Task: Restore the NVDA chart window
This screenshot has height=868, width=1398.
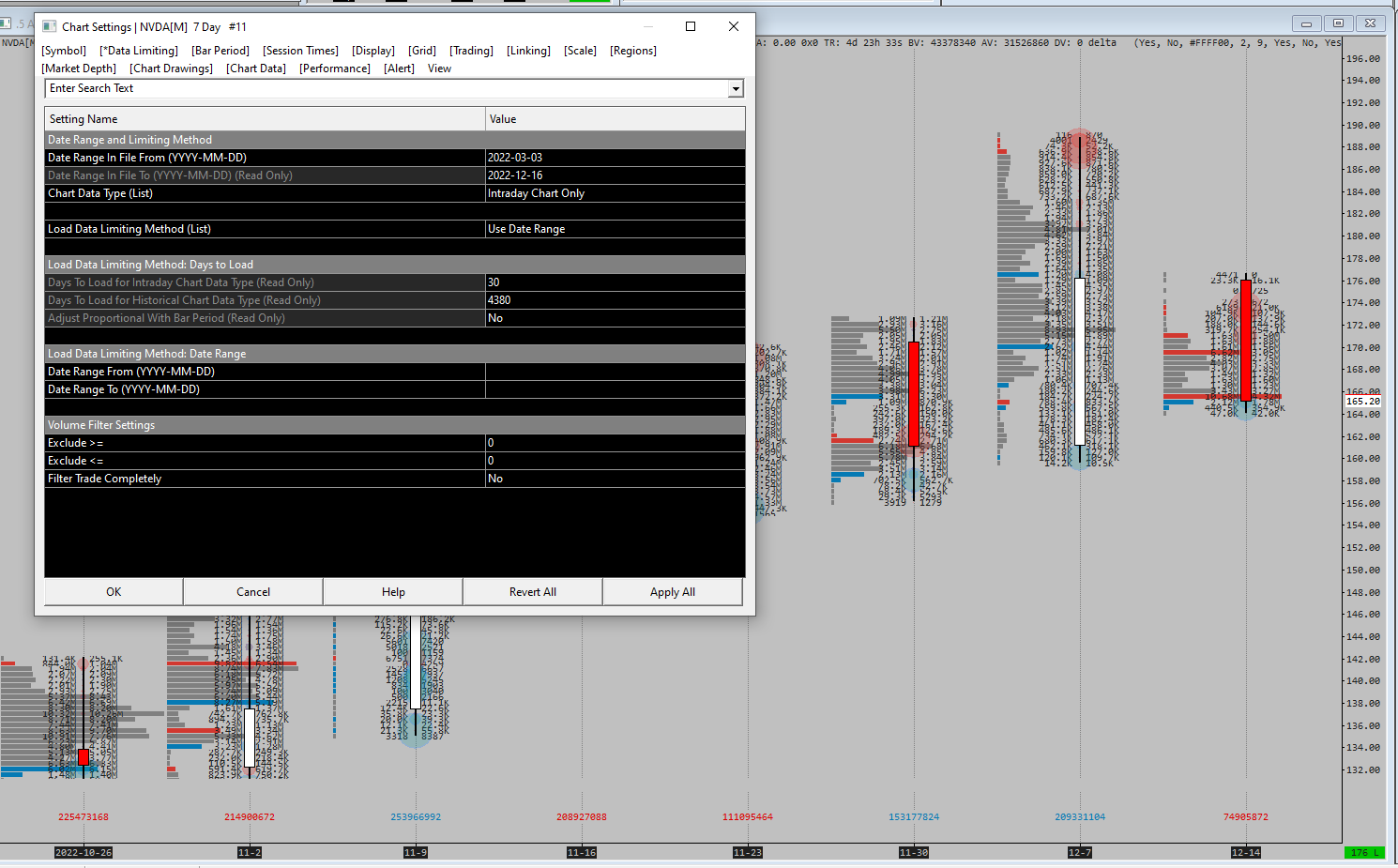Action: (x=1338, y=23)
